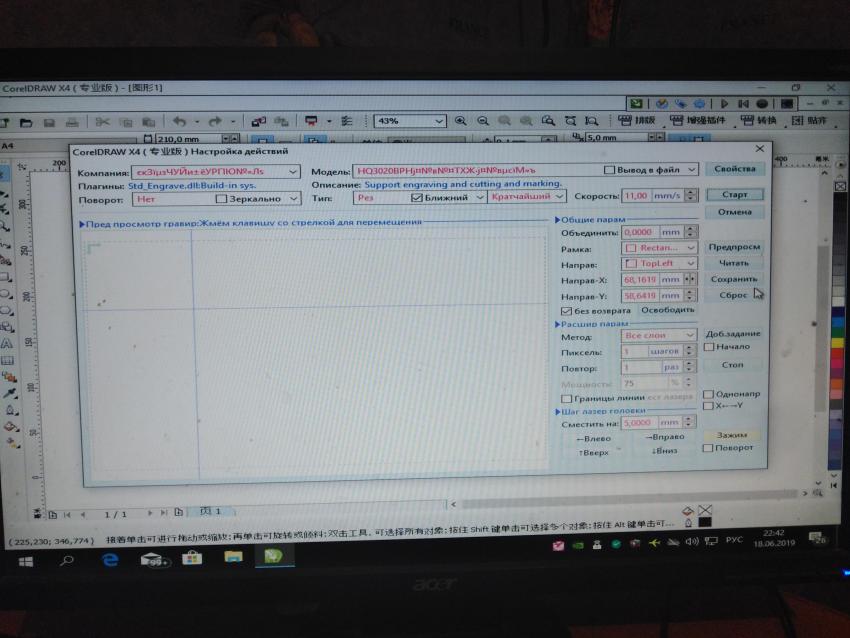This screenshot has width=850, height=638.
Task: Switch to the 页 1 page tab
Action: (x=209, y=511)
